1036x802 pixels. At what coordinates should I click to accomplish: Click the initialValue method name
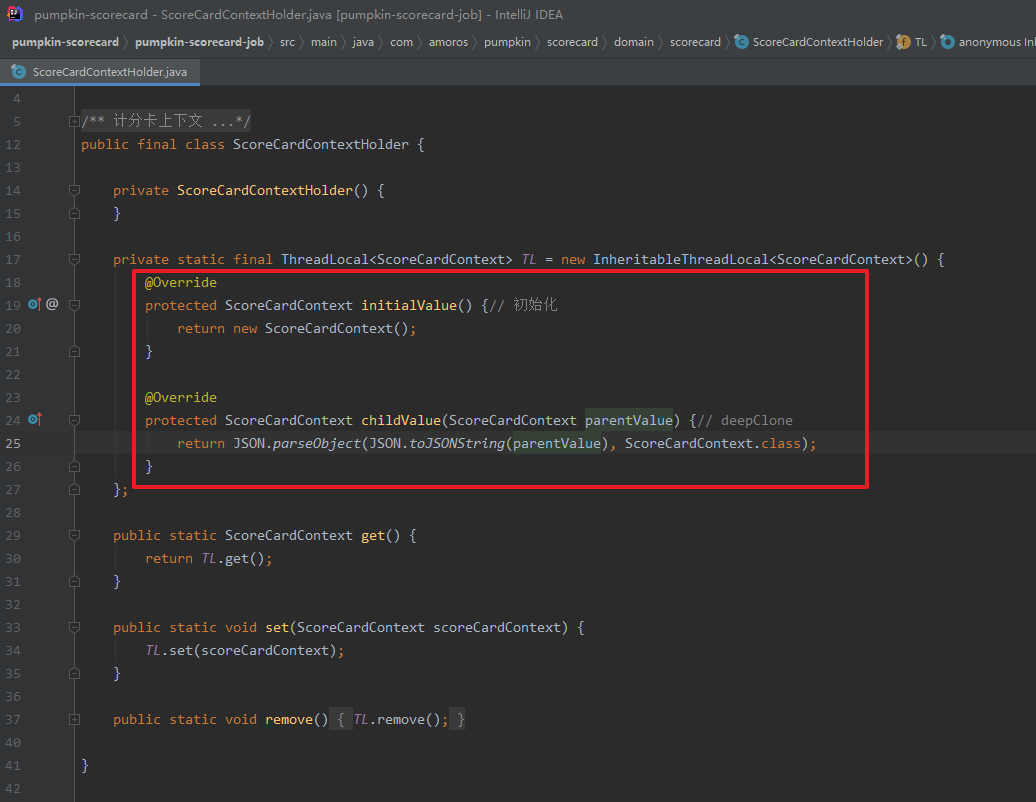click(x=409, y=305)
